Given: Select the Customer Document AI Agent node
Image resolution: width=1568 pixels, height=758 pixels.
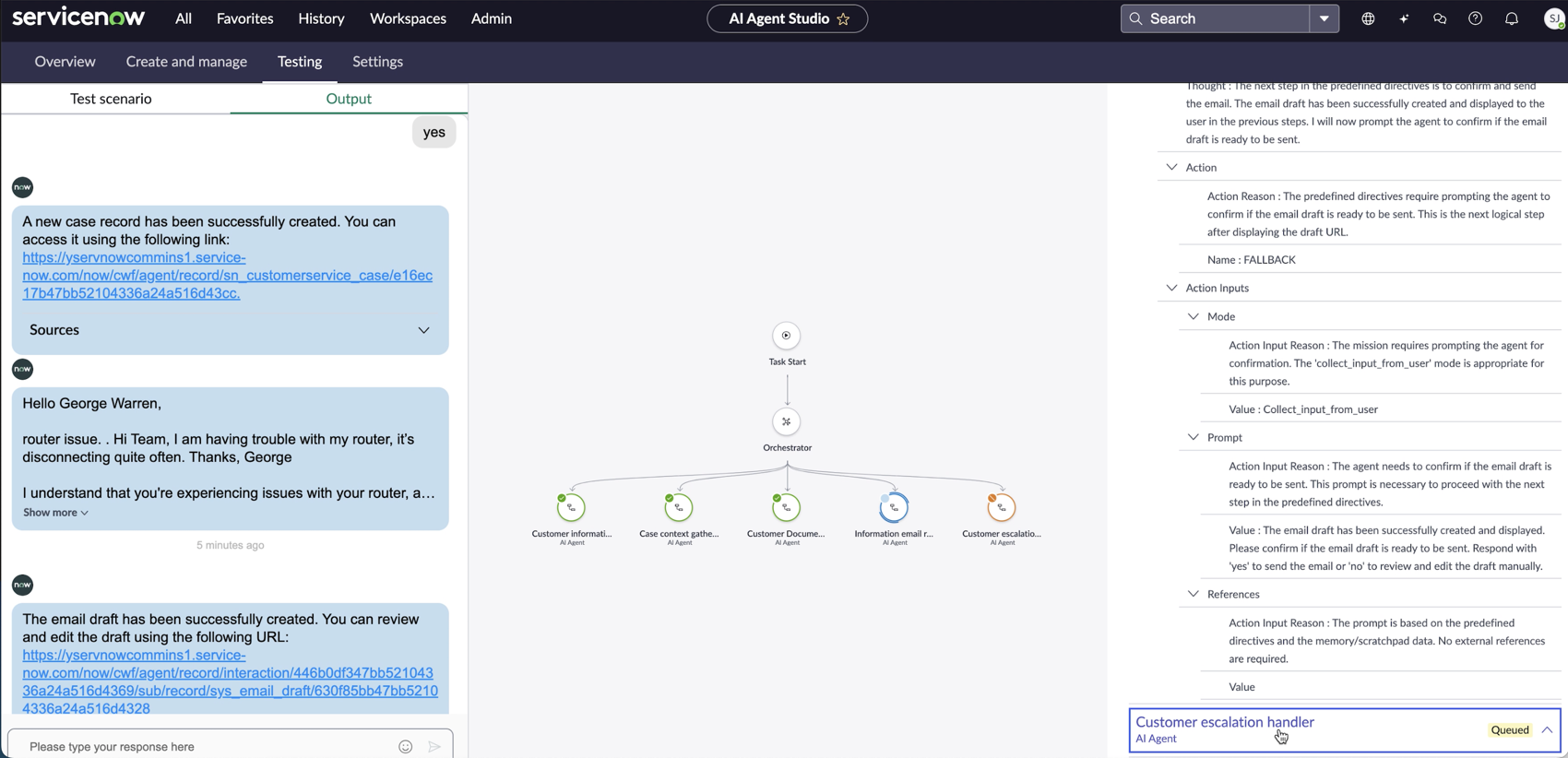Looking at the screenshot, I should (787, 507).
